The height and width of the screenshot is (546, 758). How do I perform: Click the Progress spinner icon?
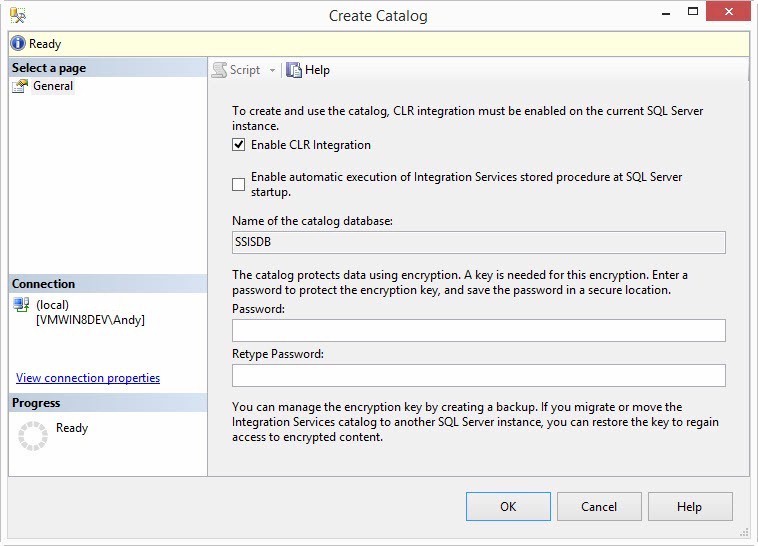tap(34, 436)
